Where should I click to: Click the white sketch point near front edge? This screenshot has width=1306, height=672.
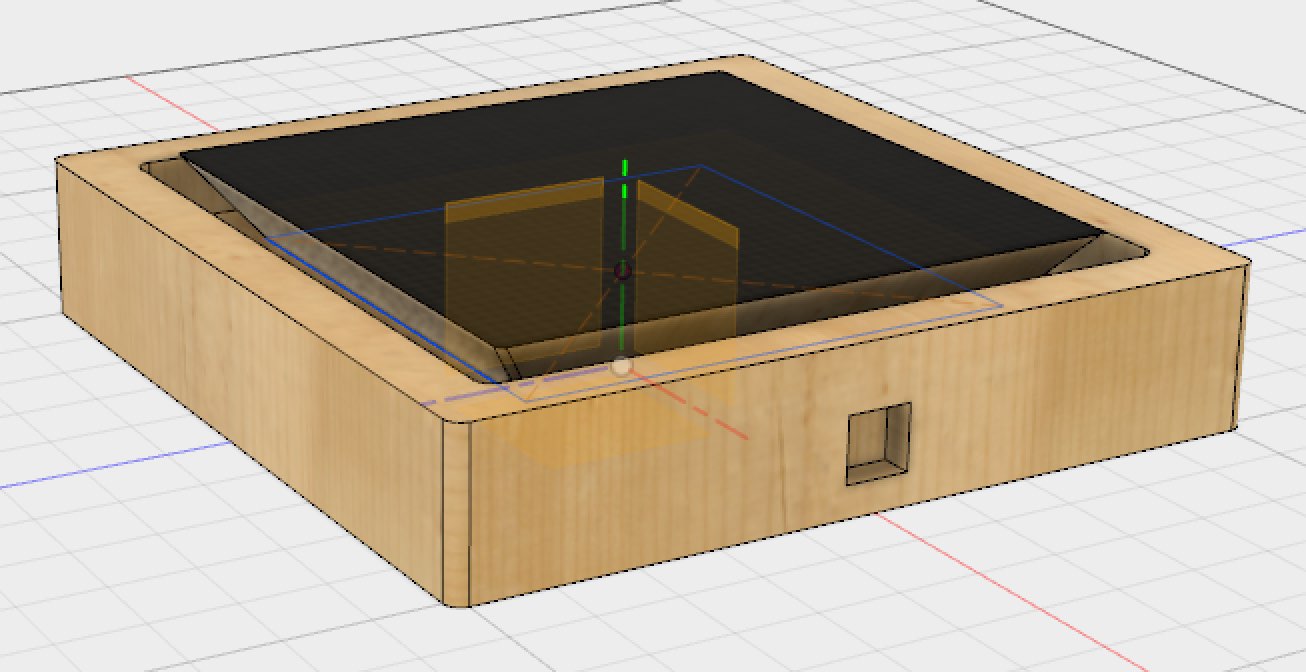(622, 367)
